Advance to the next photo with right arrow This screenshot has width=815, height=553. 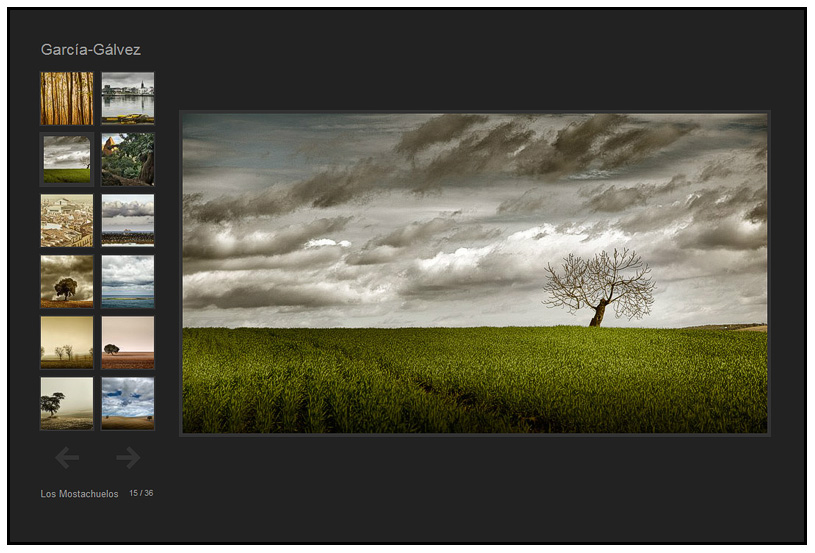click(x=128, y=457)
